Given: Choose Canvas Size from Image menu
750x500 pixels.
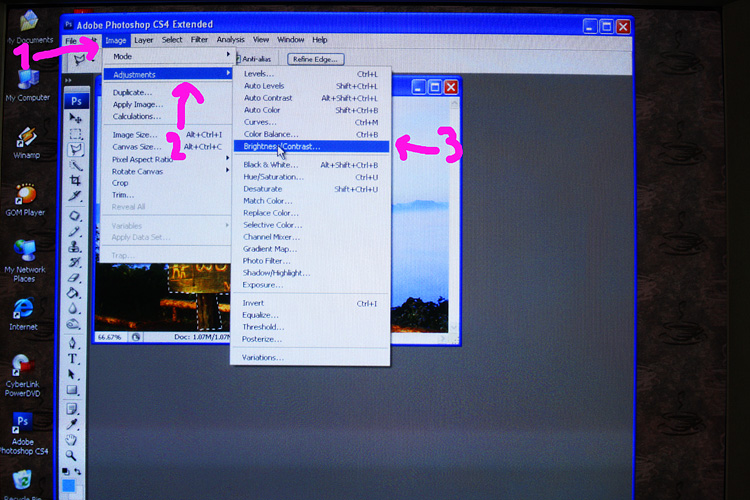Looking at the screenshot, I should click(167, 147).
